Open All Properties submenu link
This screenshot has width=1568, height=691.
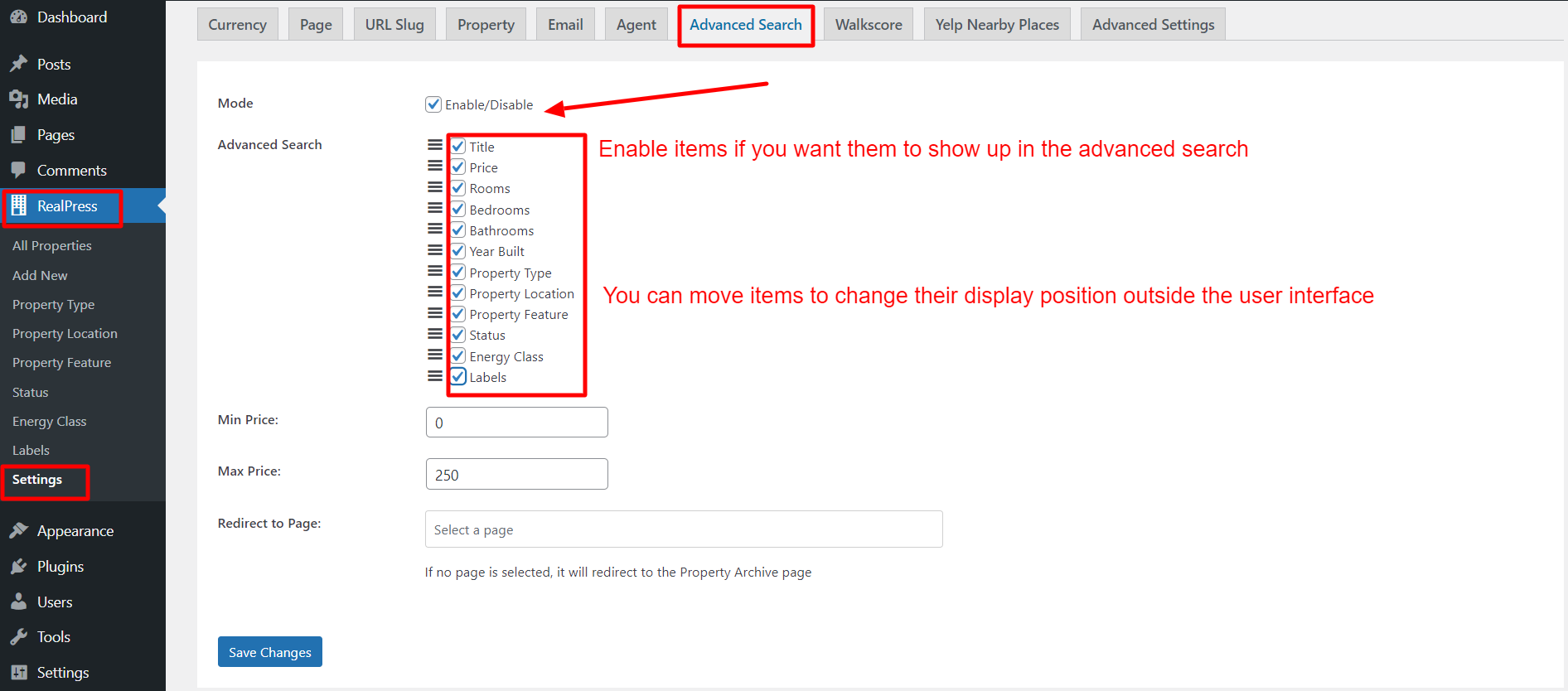(x=52, y=245)
